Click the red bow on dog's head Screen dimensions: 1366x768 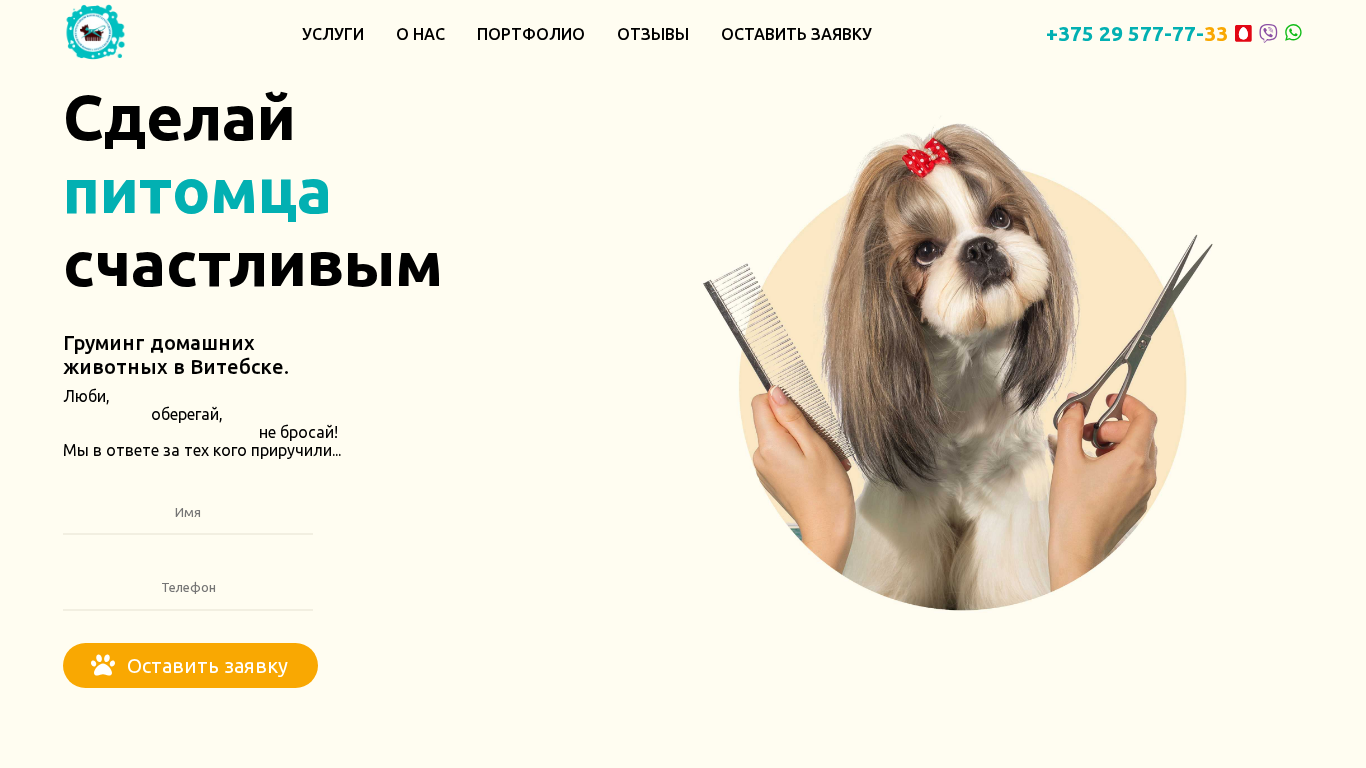[x=926, y=158]
